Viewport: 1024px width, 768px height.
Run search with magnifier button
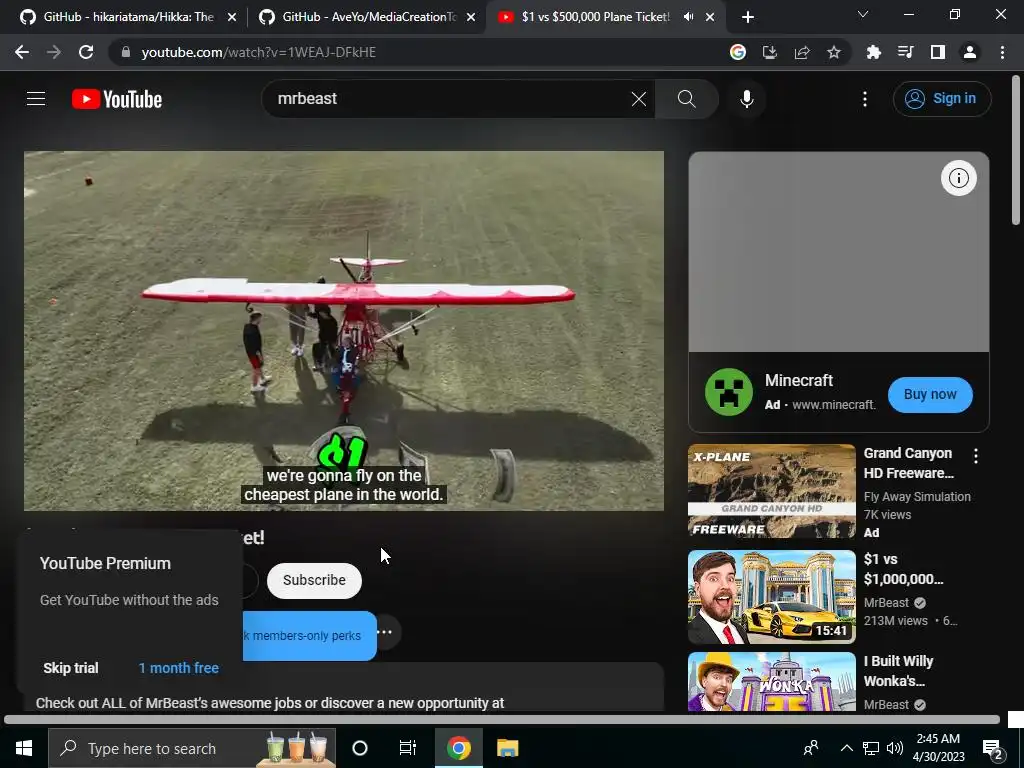pyautogui.click(x=686, y=99)
